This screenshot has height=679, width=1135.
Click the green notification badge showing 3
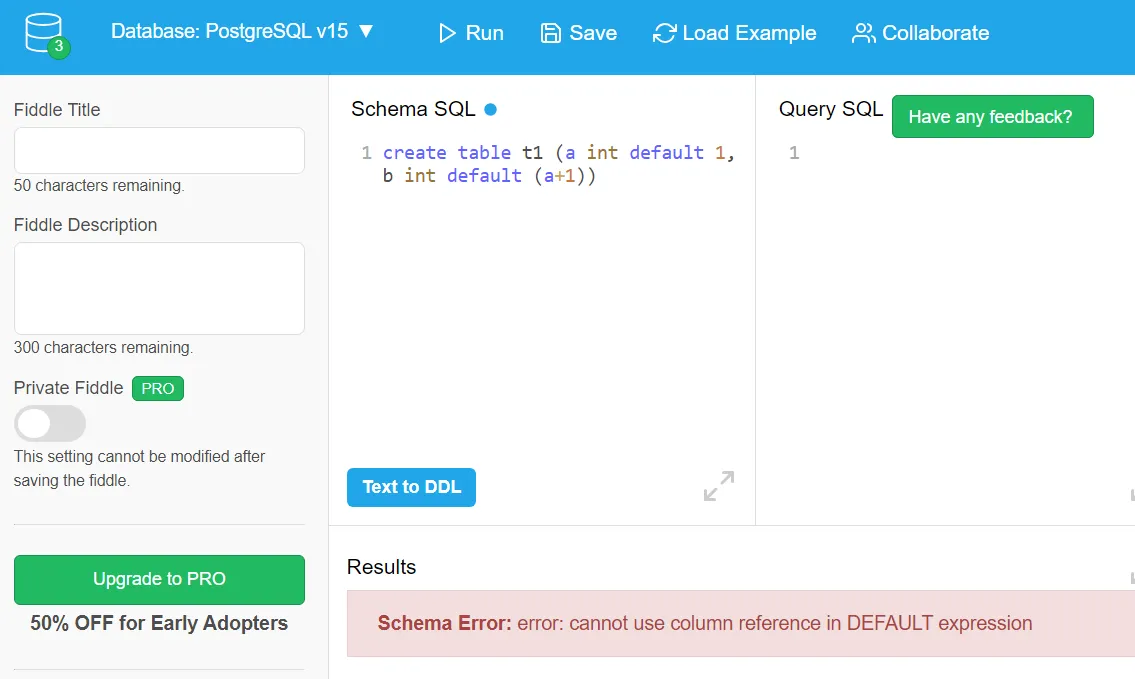click(59, 46)
